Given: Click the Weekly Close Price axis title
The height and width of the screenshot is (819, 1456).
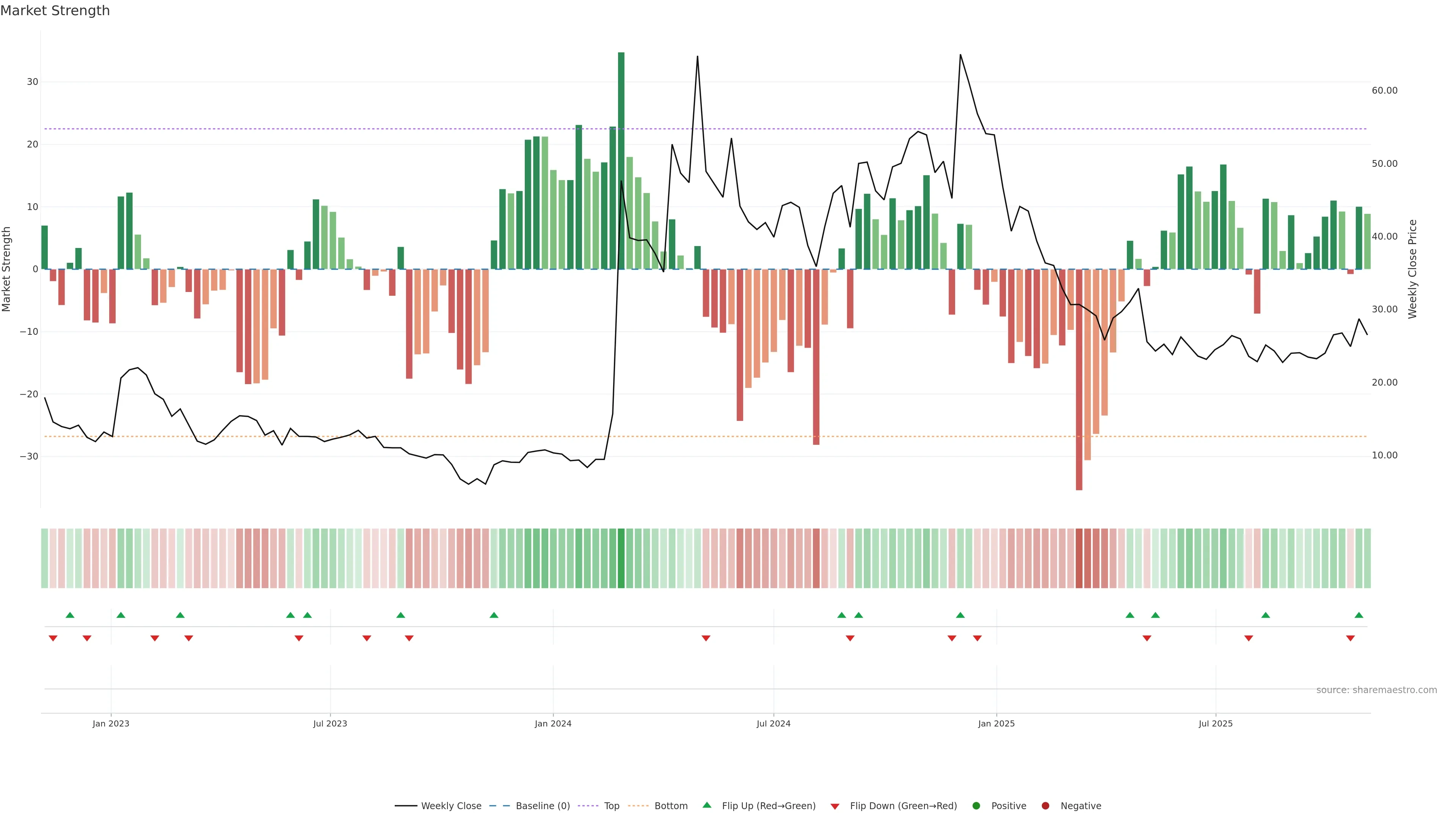Looking at the screenshot, I should [x=1412, y=269].
